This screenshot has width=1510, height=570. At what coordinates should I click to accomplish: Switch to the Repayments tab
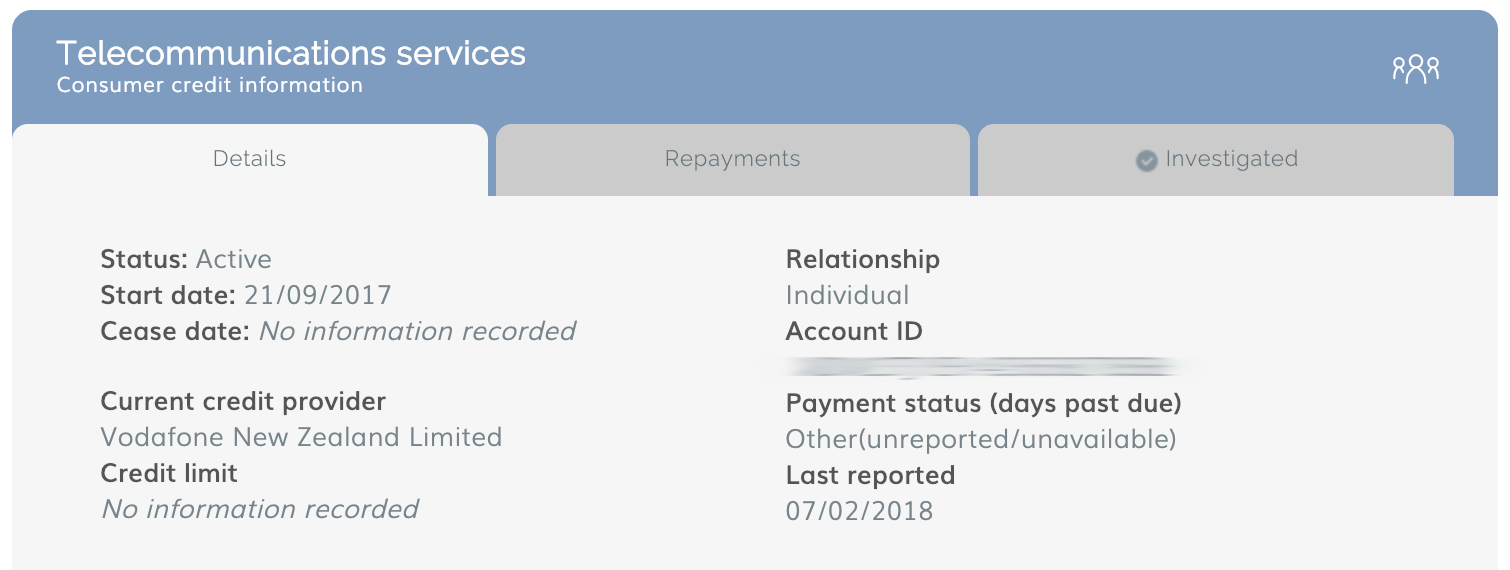[x=733, y=159]
